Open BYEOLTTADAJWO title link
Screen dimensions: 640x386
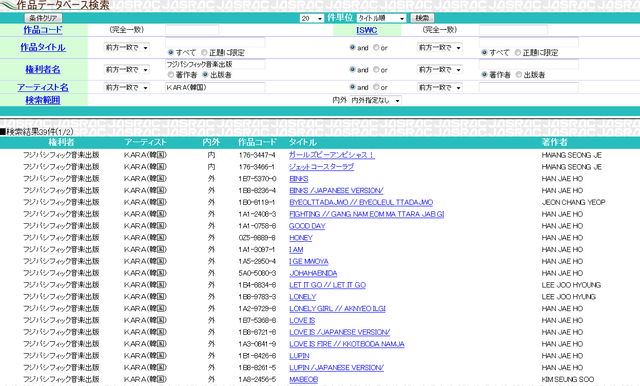point(361,202)
